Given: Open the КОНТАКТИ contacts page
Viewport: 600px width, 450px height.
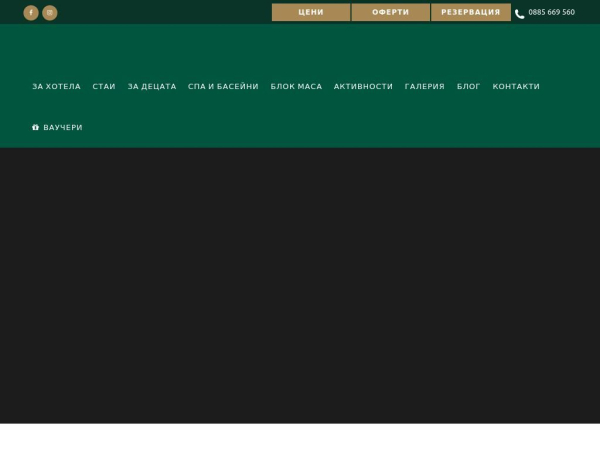Looking at the screenshot, I should click(516, 86).
